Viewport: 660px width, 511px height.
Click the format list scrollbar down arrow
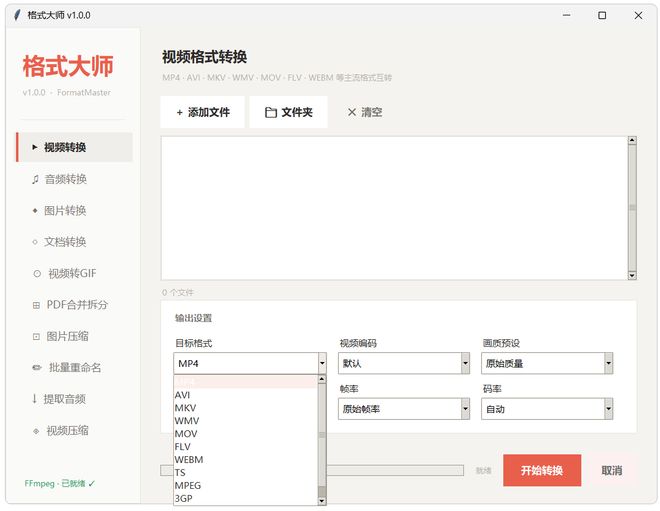tap(322, 501)
